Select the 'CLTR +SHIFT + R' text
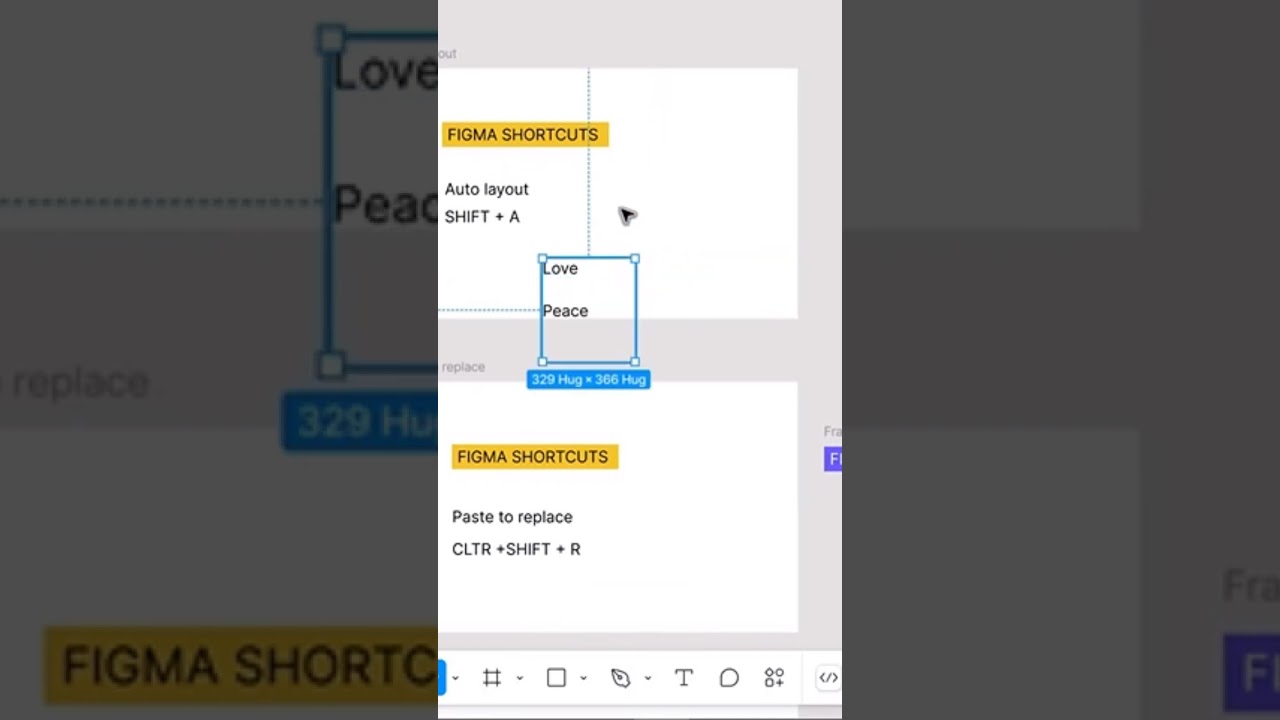1280x720 pixels. tap(516, 549)
